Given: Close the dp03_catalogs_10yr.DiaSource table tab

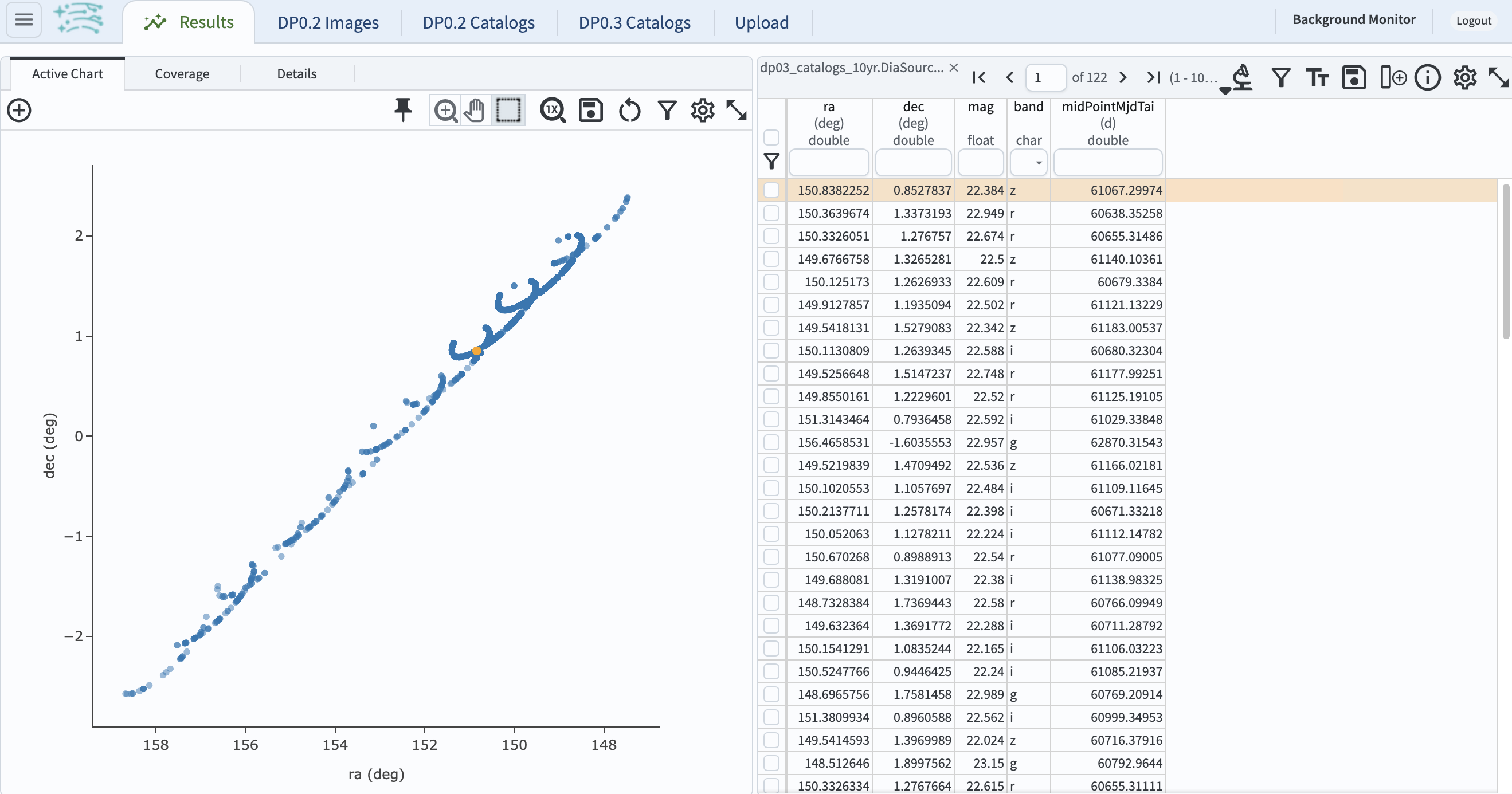Looking at the screenshot, I should [954, 68].
